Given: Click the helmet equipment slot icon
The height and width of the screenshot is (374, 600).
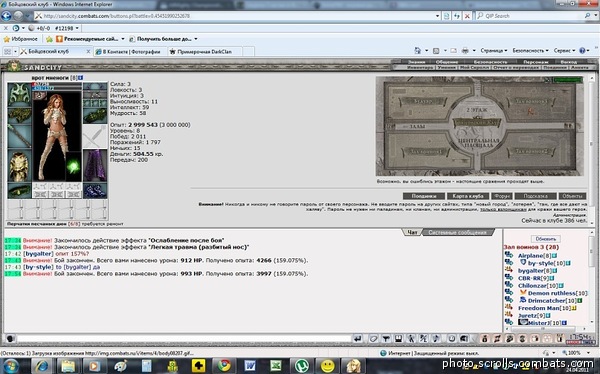Looking at the screenshot, I should [19, 95].
